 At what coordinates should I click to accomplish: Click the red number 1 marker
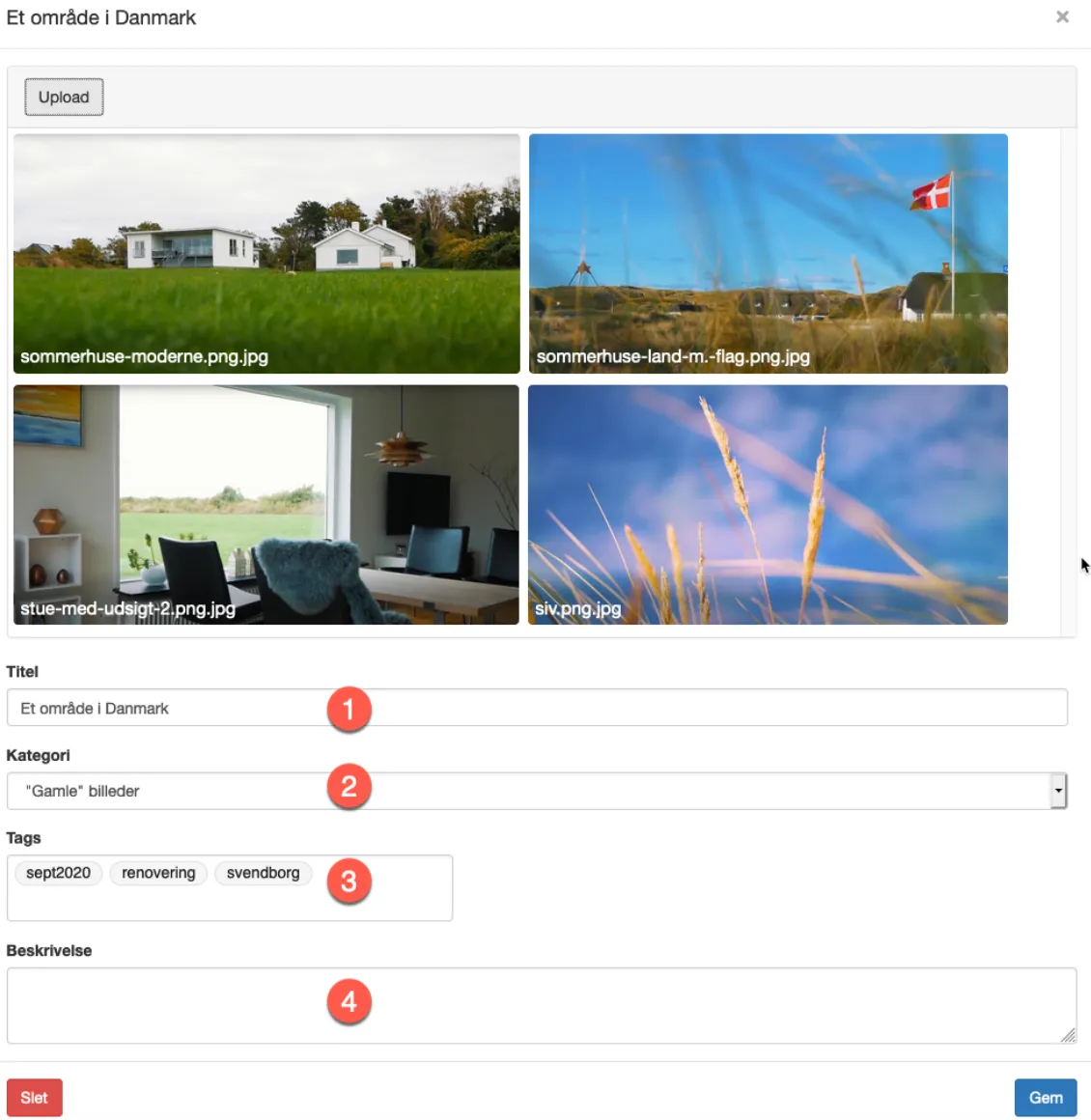[x=349, y=710]
